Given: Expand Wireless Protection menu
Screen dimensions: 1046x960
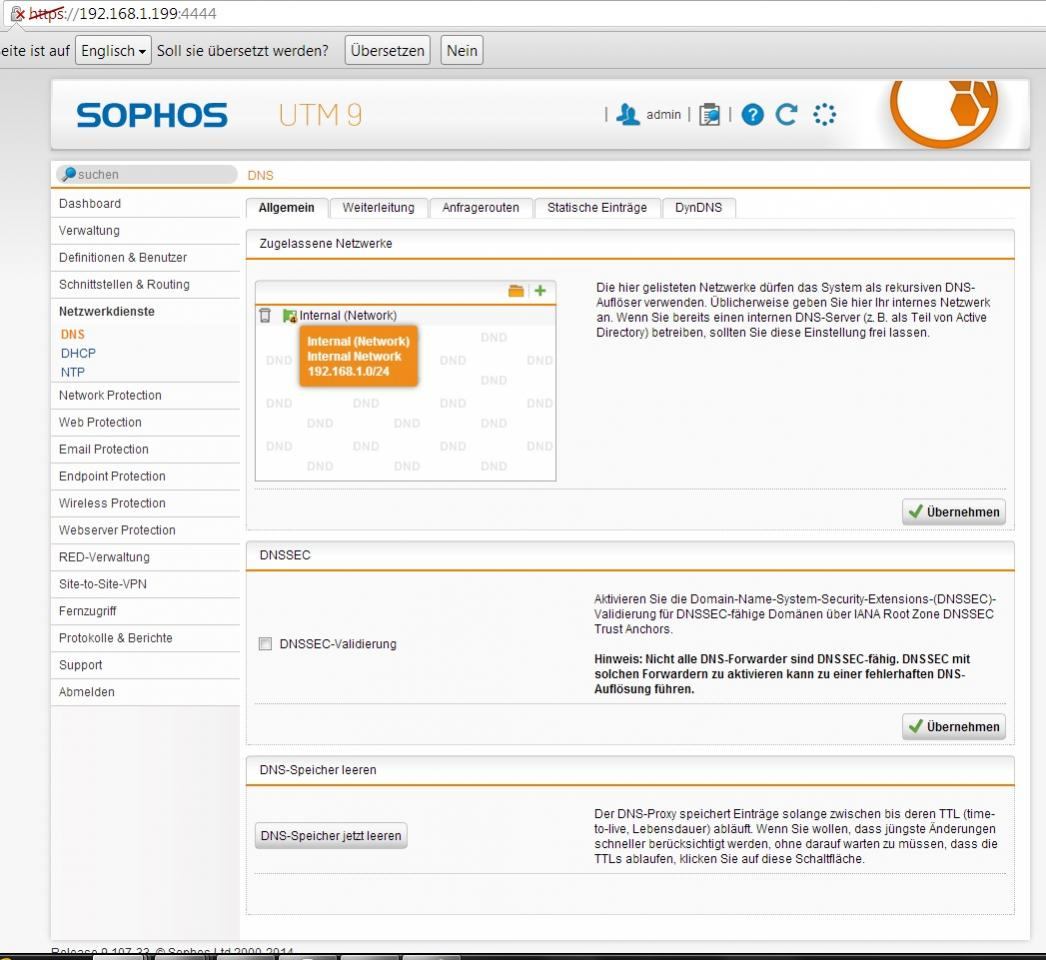Looking at the screenshot, I should tap(145, 503).
